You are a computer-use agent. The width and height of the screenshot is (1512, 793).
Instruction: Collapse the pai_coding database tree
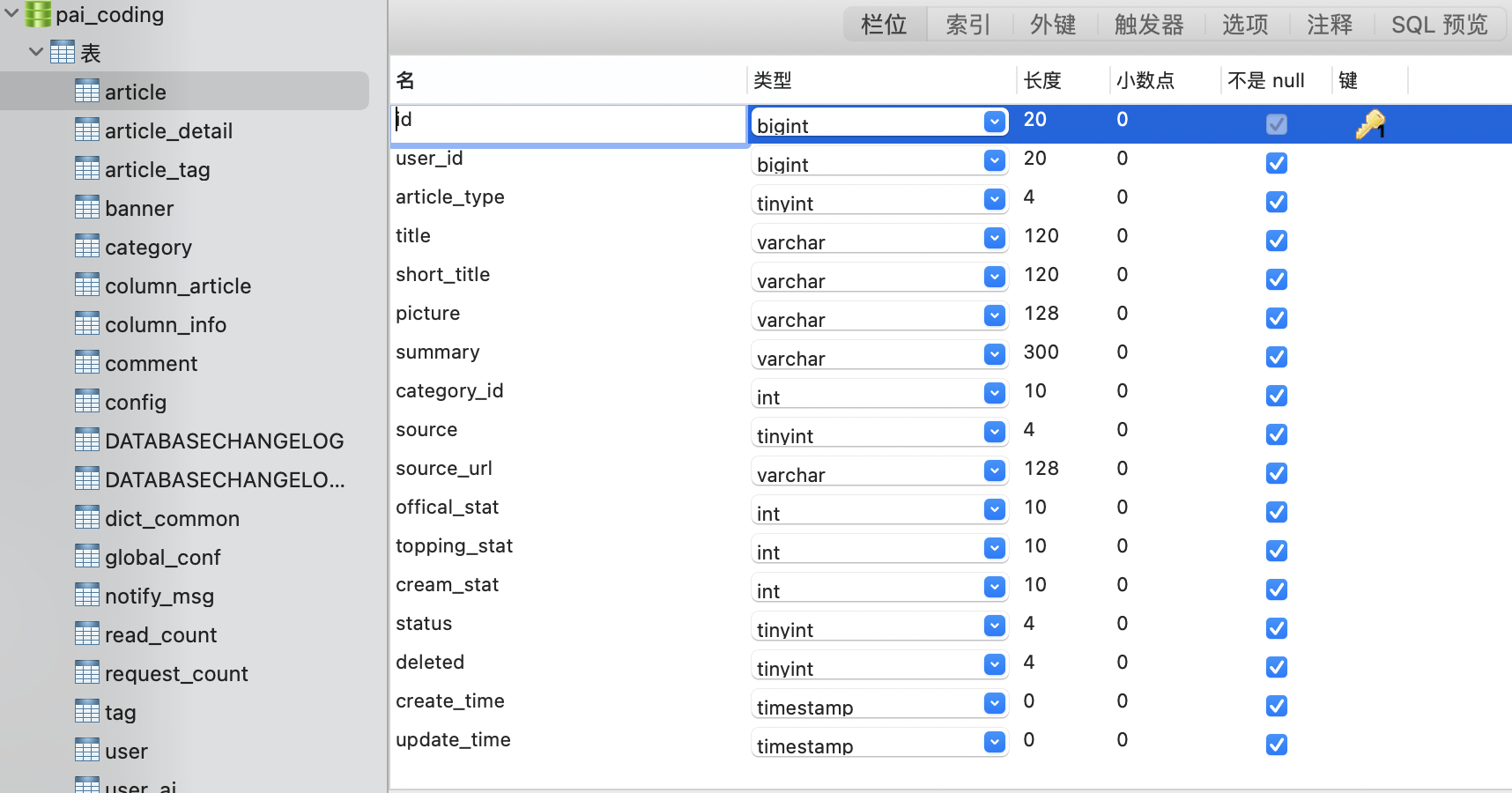coord(12,14)
